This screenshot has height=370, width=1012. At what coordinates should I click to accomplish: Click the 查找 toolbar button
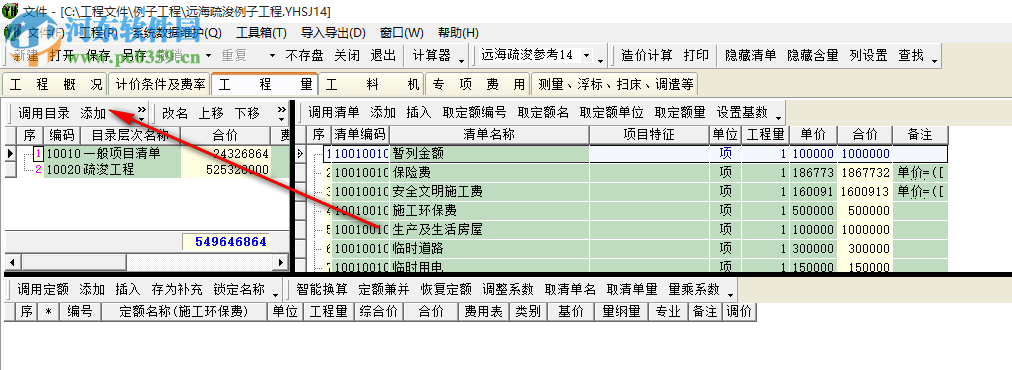(x=911, y=56)
